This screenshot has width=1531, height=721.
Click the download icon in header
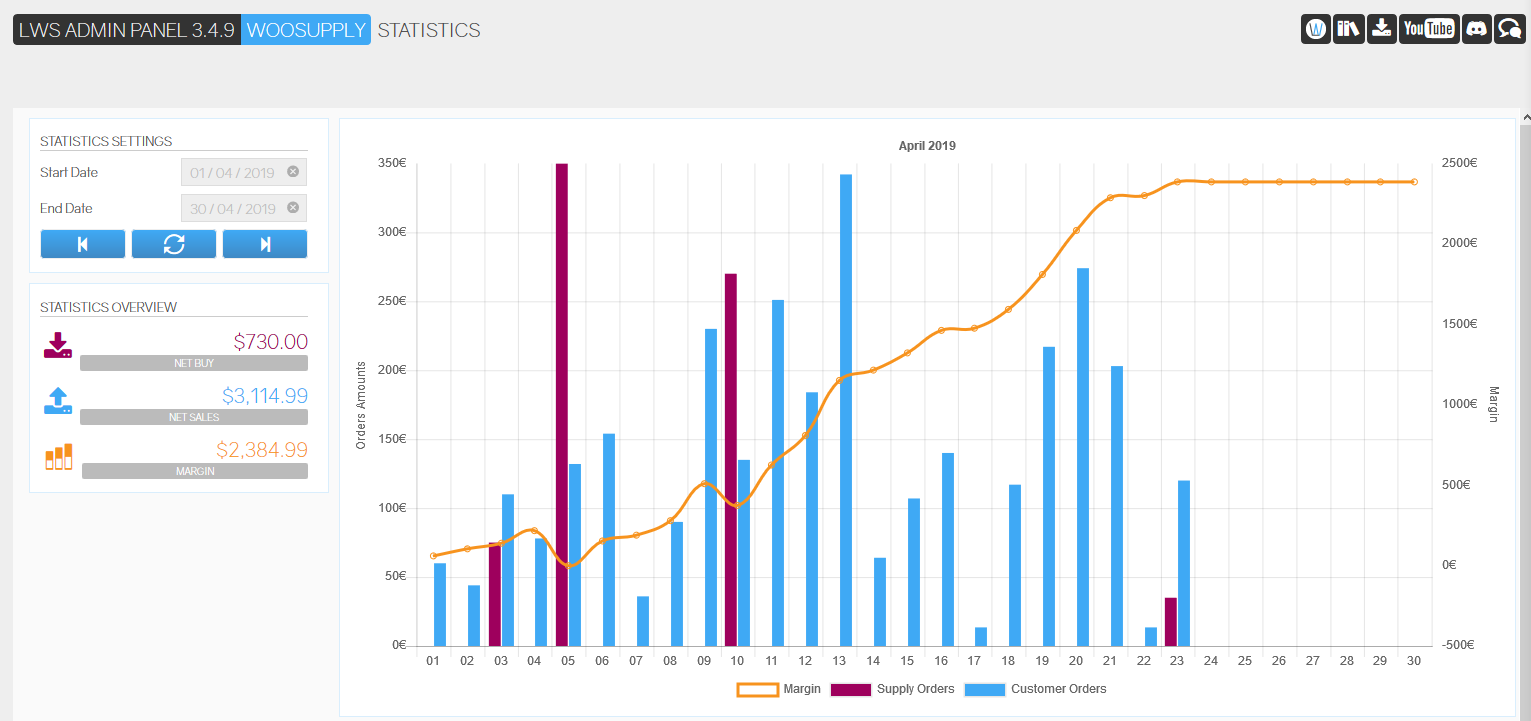1381,29
